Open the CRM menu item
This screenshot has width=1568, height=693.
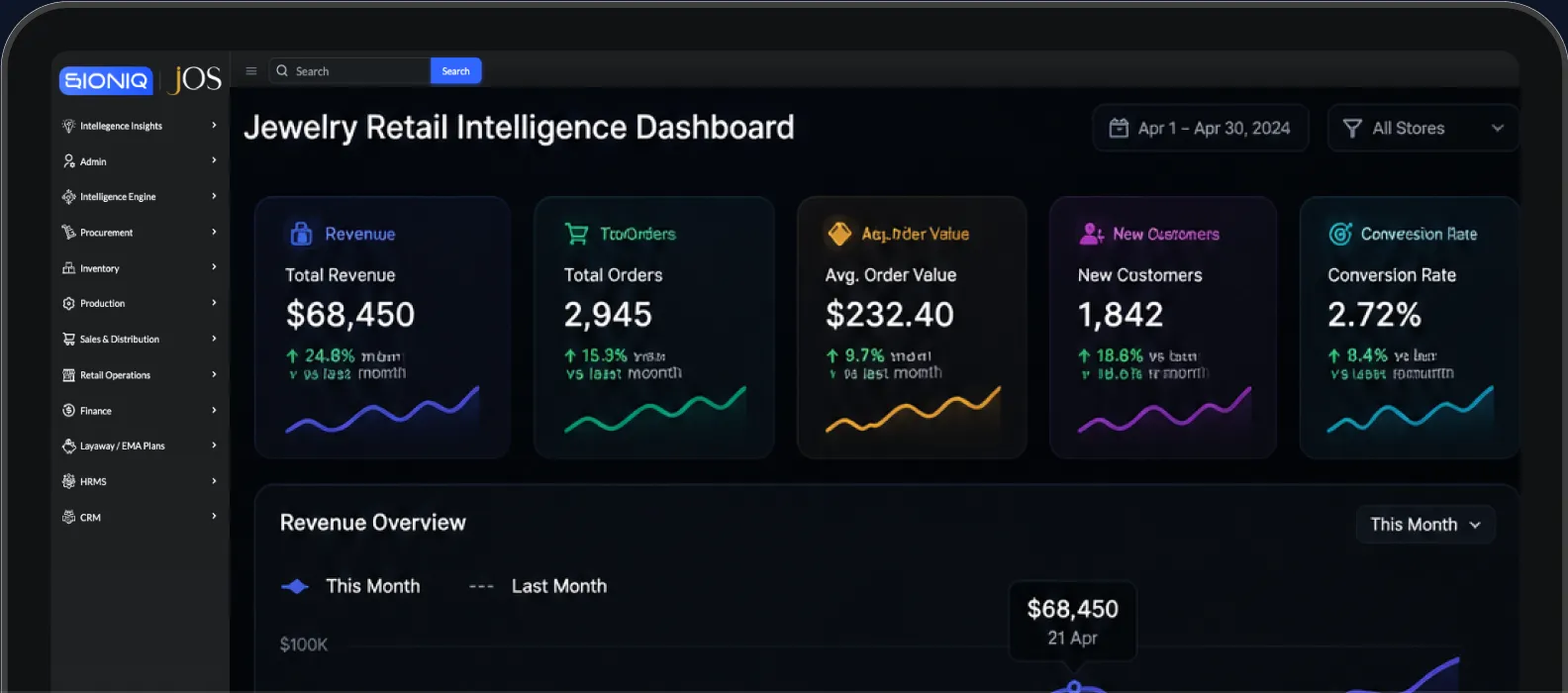pos(140,518)
